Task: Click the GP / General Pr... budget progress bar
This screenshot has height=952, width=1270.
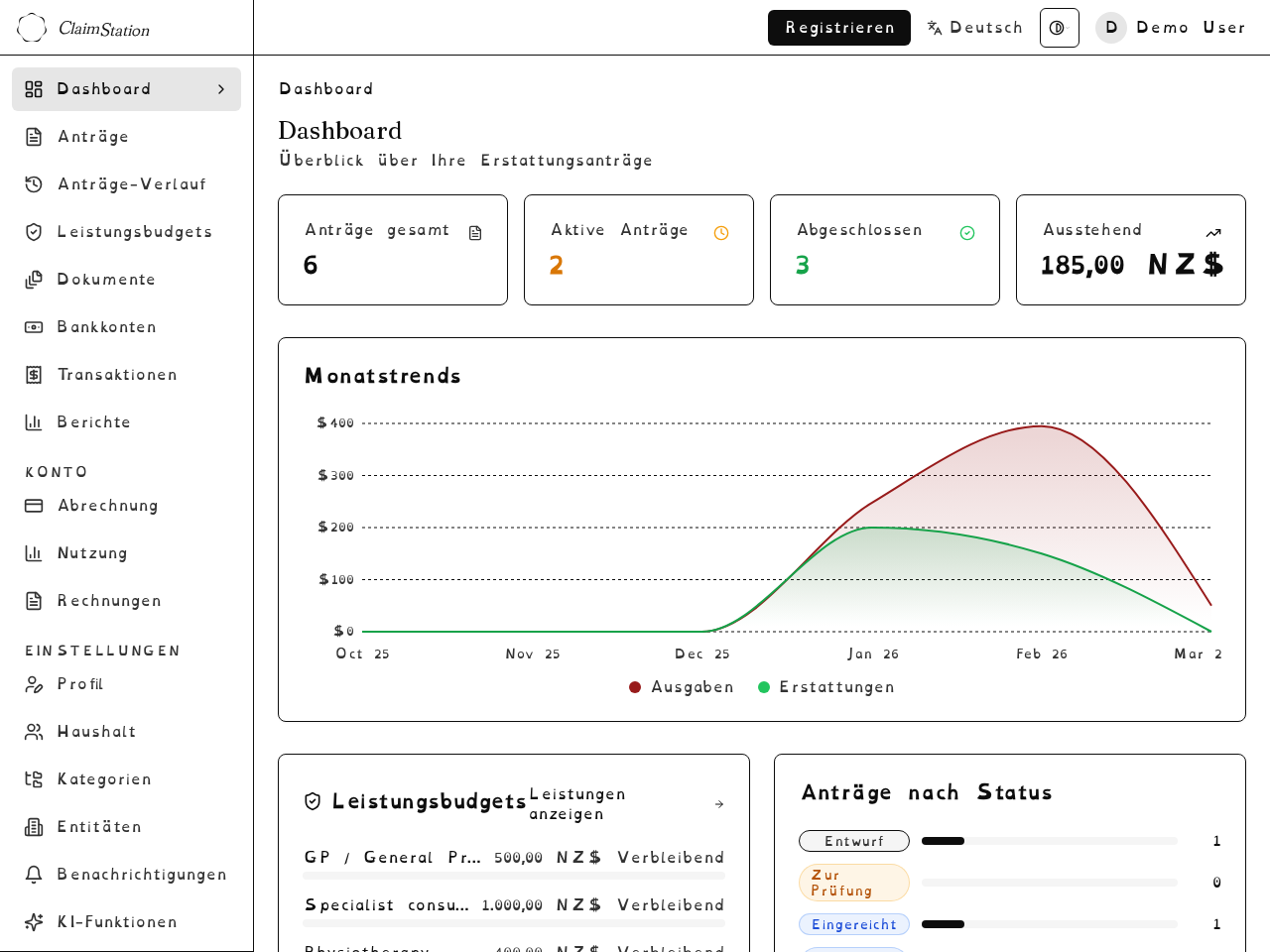Action: pyautogui.click(x=514, y=876)
